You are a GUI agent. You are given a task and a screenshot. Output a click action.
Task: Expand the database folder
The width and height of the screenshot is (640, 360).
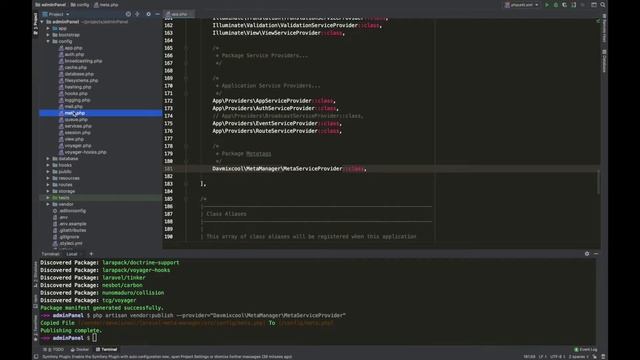point(48,159)
